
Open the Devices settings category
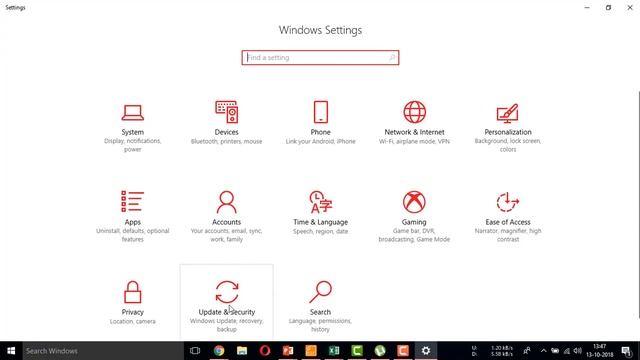pos(227,127)
